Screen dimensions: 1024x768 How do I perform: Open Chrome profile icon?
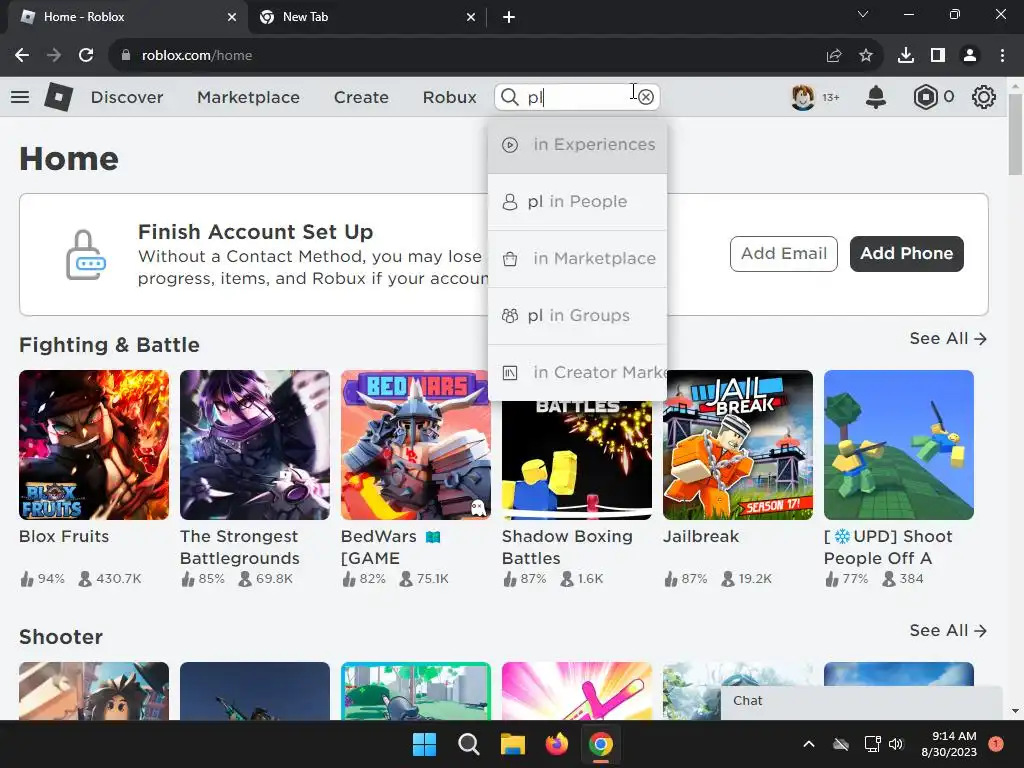(970, 56)
